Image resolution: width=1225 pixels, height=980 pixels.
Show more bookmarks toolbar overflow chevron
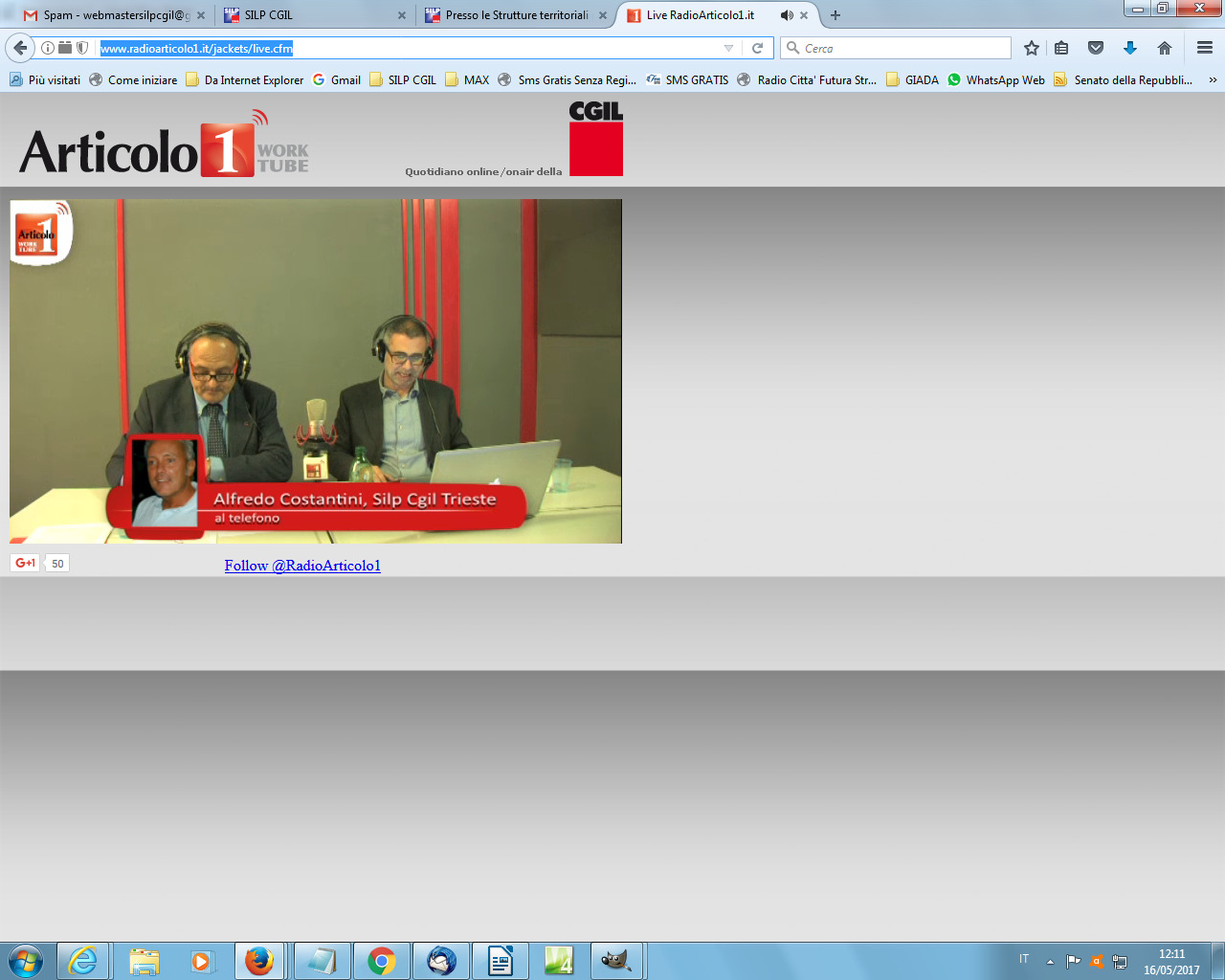click(x=1213, y=80)
